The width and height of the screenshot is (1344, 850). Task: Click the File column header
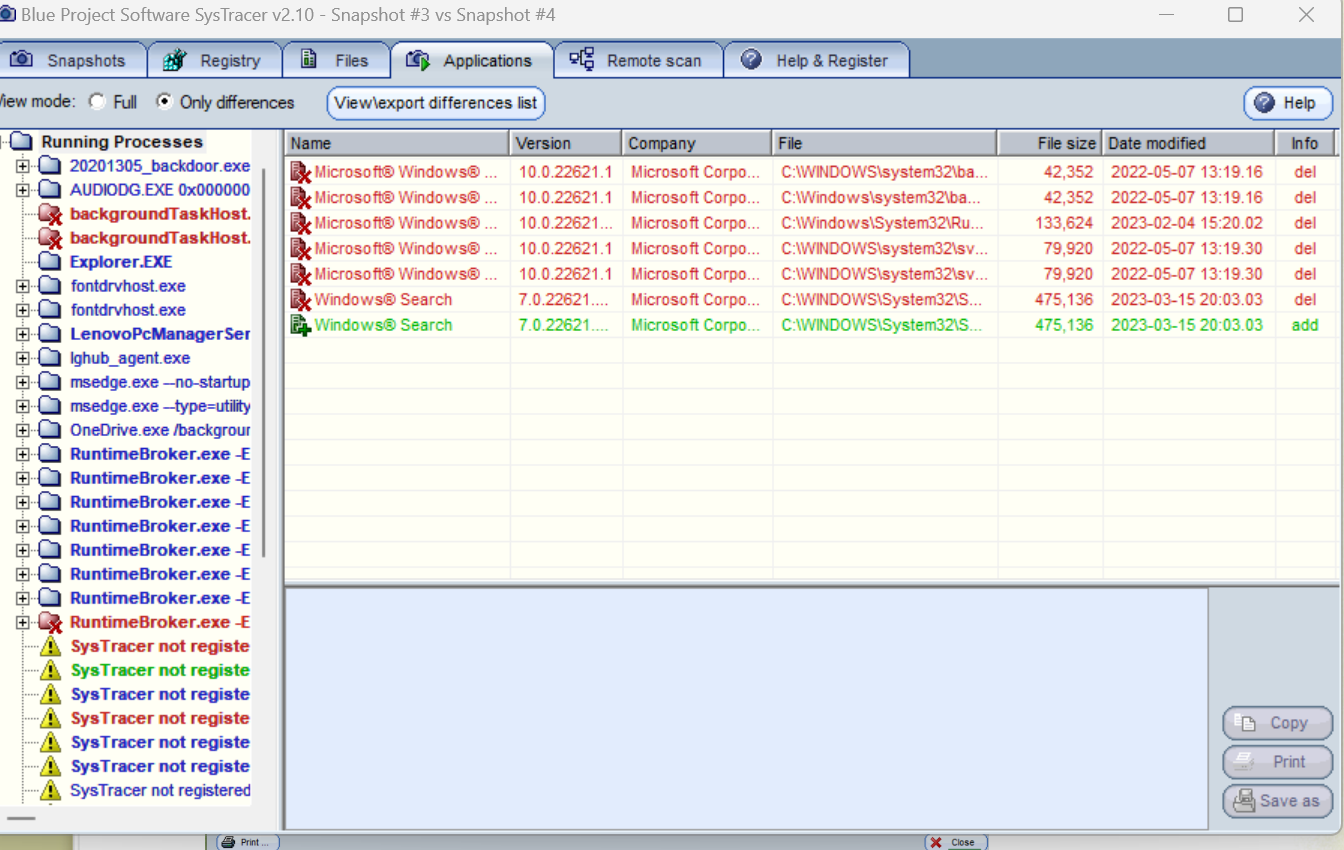point(885,143)
